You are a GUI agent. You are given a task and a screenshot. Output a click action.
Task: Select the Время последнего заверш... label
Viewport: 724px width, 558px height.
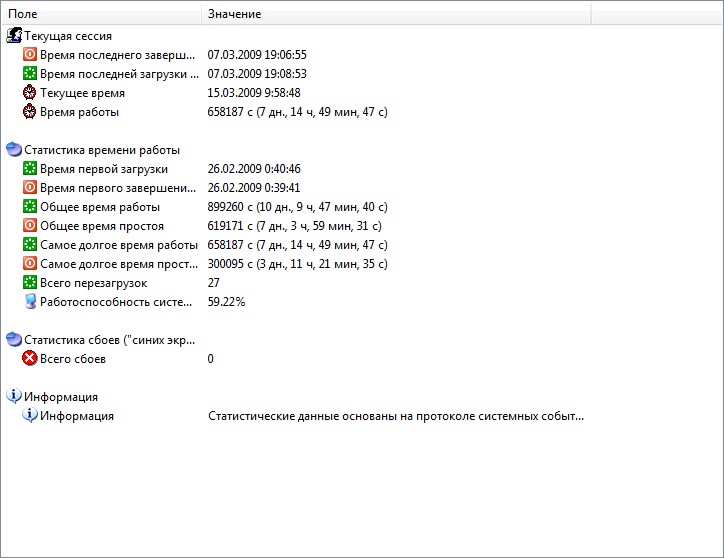point(117,55)
